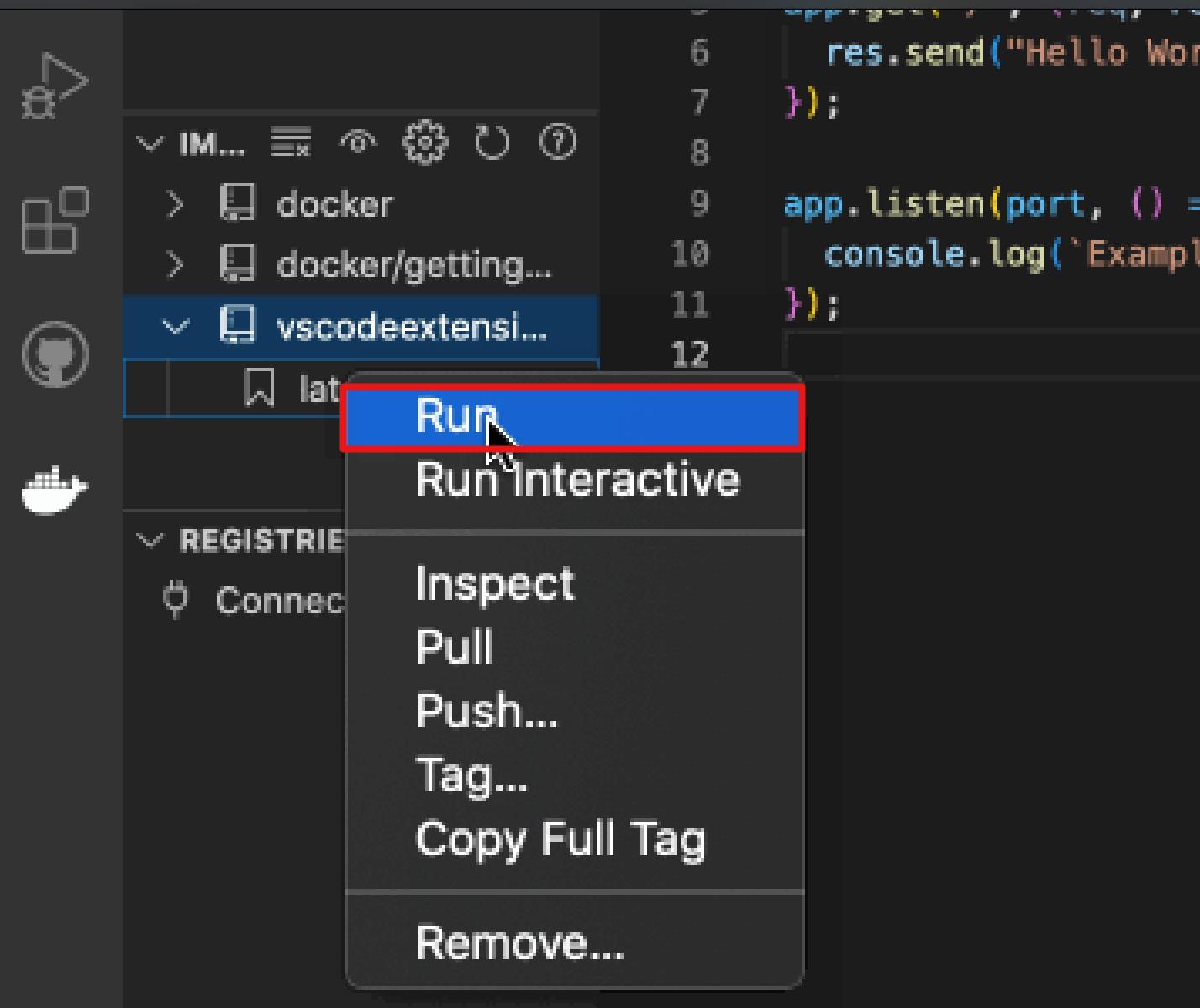Viewport: 1200px width, 1008px height.
Task: Click the prune images icon
Action: [x=291, y=143]
